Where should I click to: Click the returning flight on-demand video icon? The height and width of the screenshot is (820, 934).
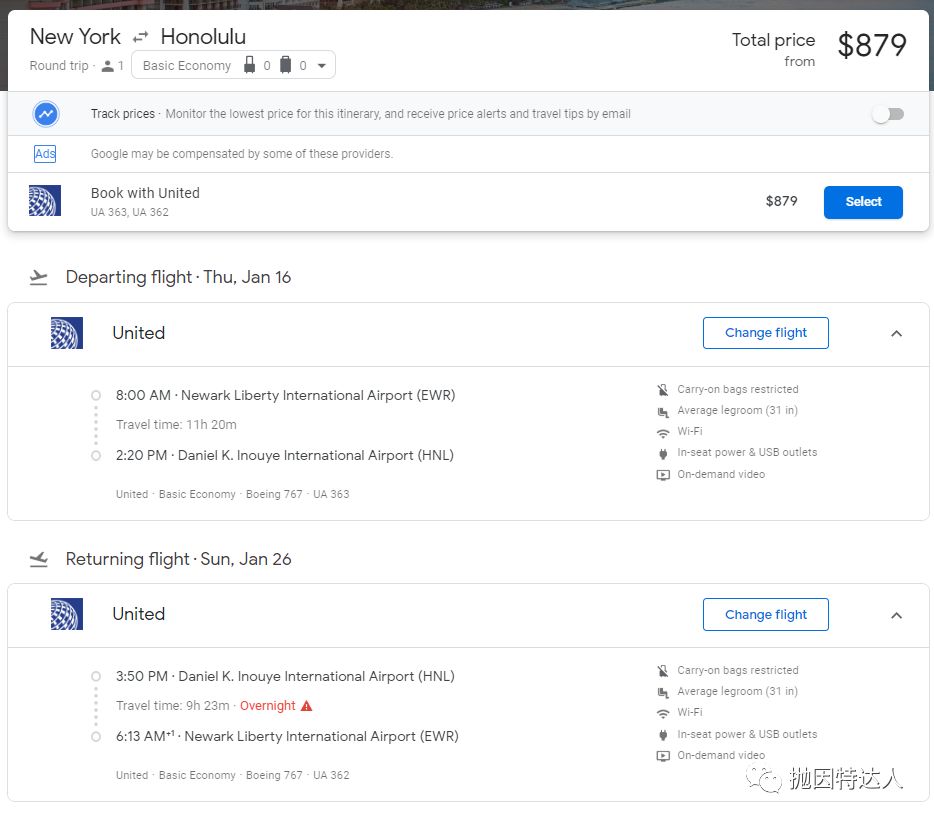(662, 755)
